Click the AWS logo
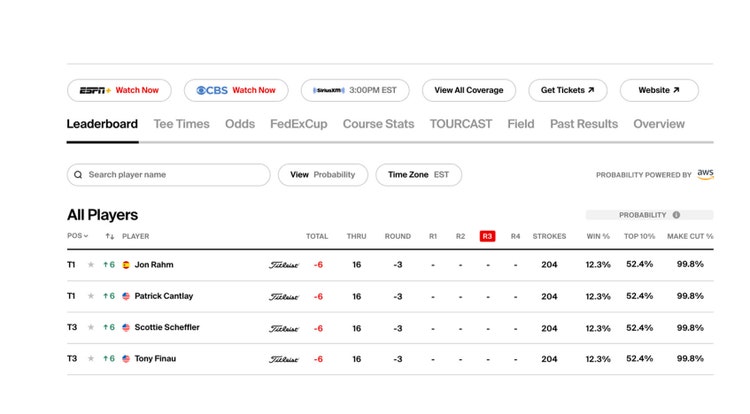 [705, 174]
